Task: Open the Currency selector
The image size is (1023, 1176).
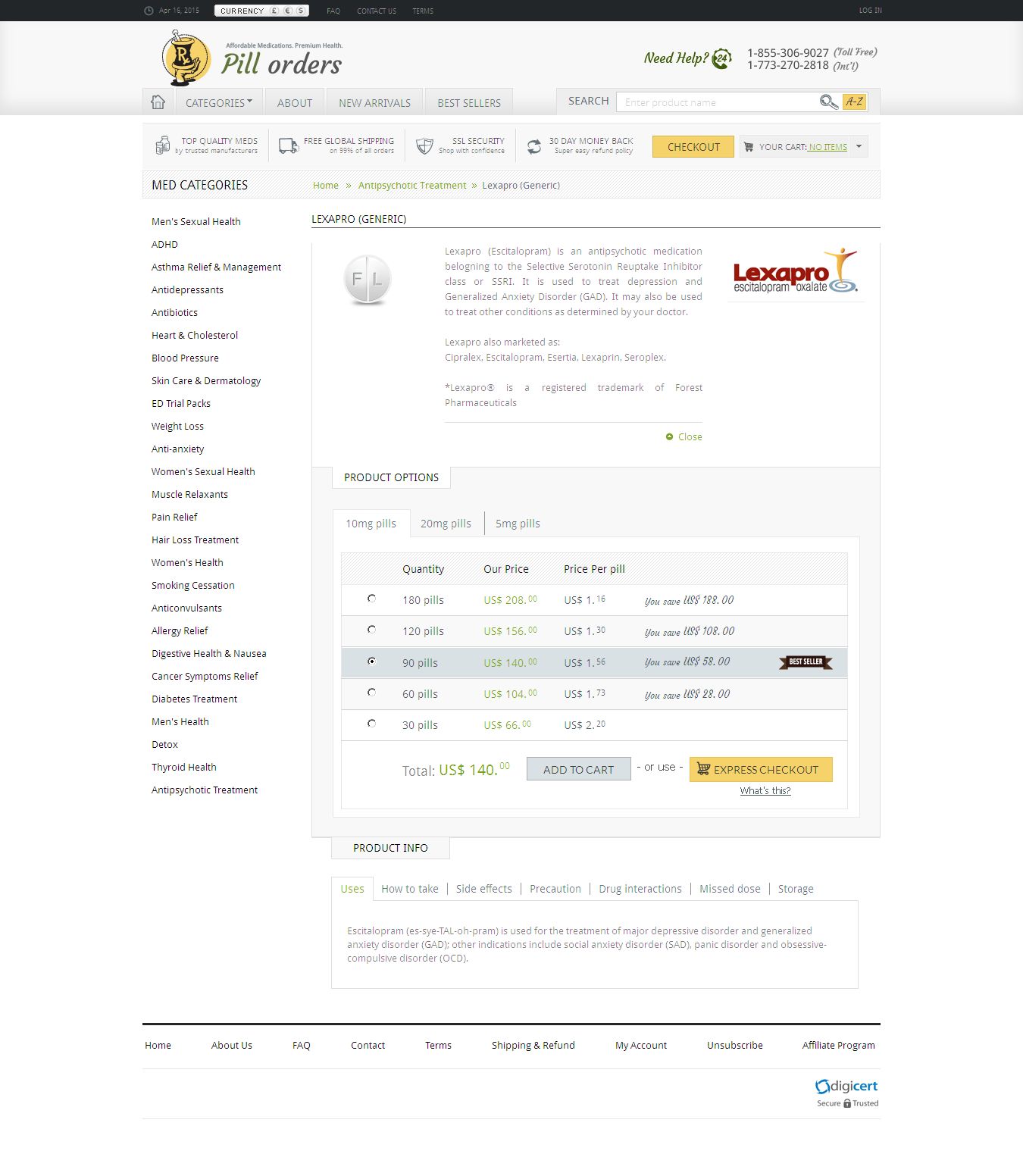Action: (261, 11)
